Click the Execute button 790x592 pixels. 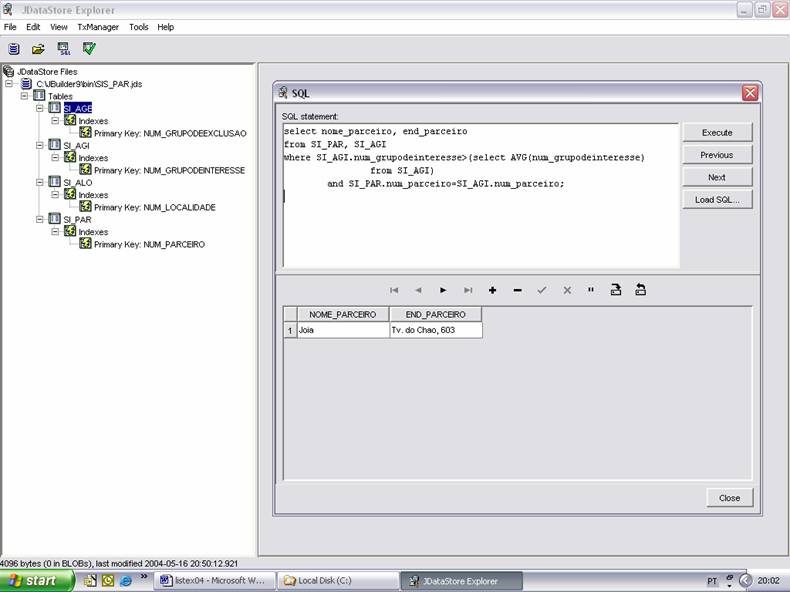click(717, 133)
